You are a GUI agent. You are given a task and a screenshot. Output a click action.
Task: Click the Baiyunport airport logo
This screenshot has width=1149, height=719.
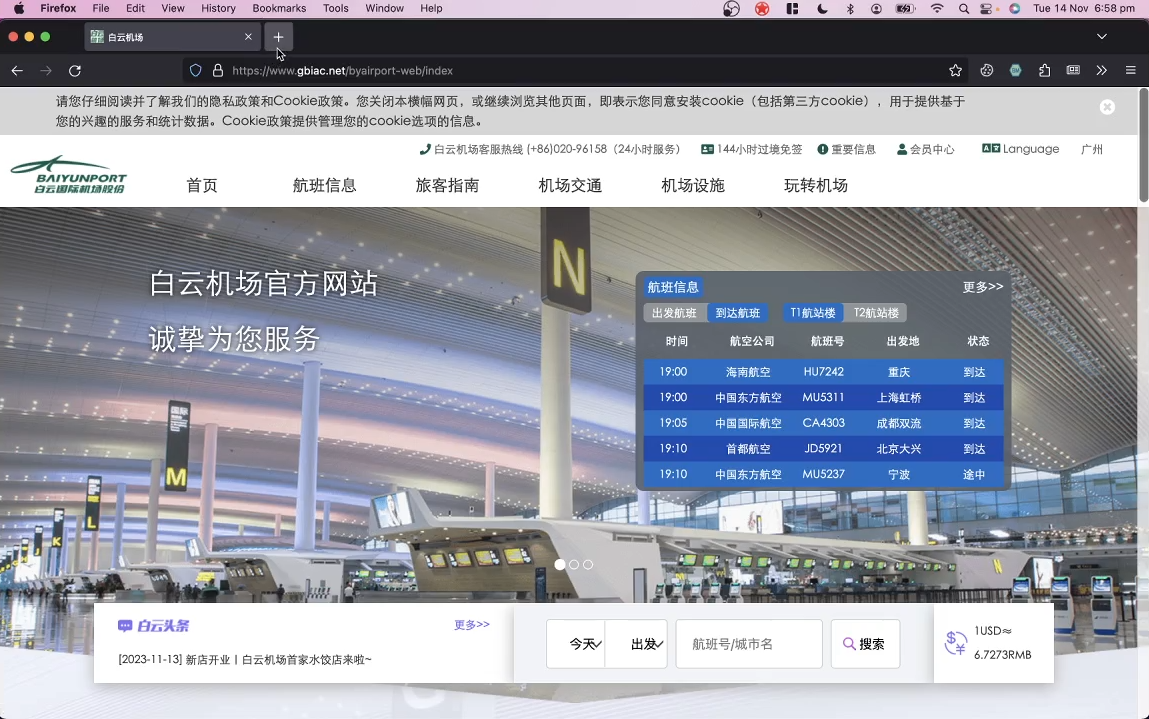pyautogui.click(x=68, y=175)
